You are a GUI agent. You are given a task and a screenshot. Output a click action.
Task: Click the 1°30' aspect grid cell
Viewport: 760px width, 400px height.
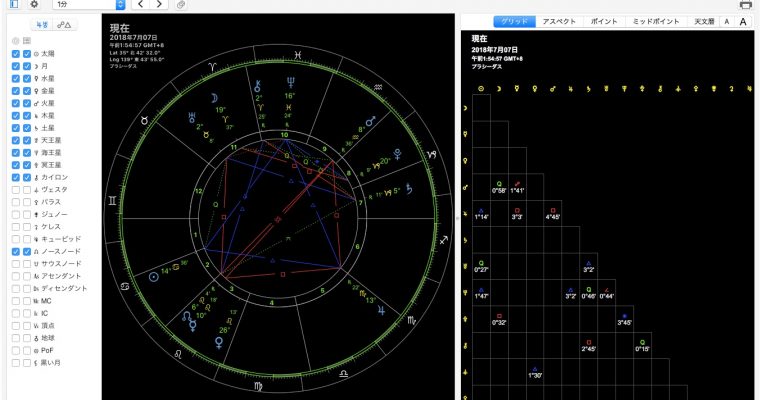[535, 372]
